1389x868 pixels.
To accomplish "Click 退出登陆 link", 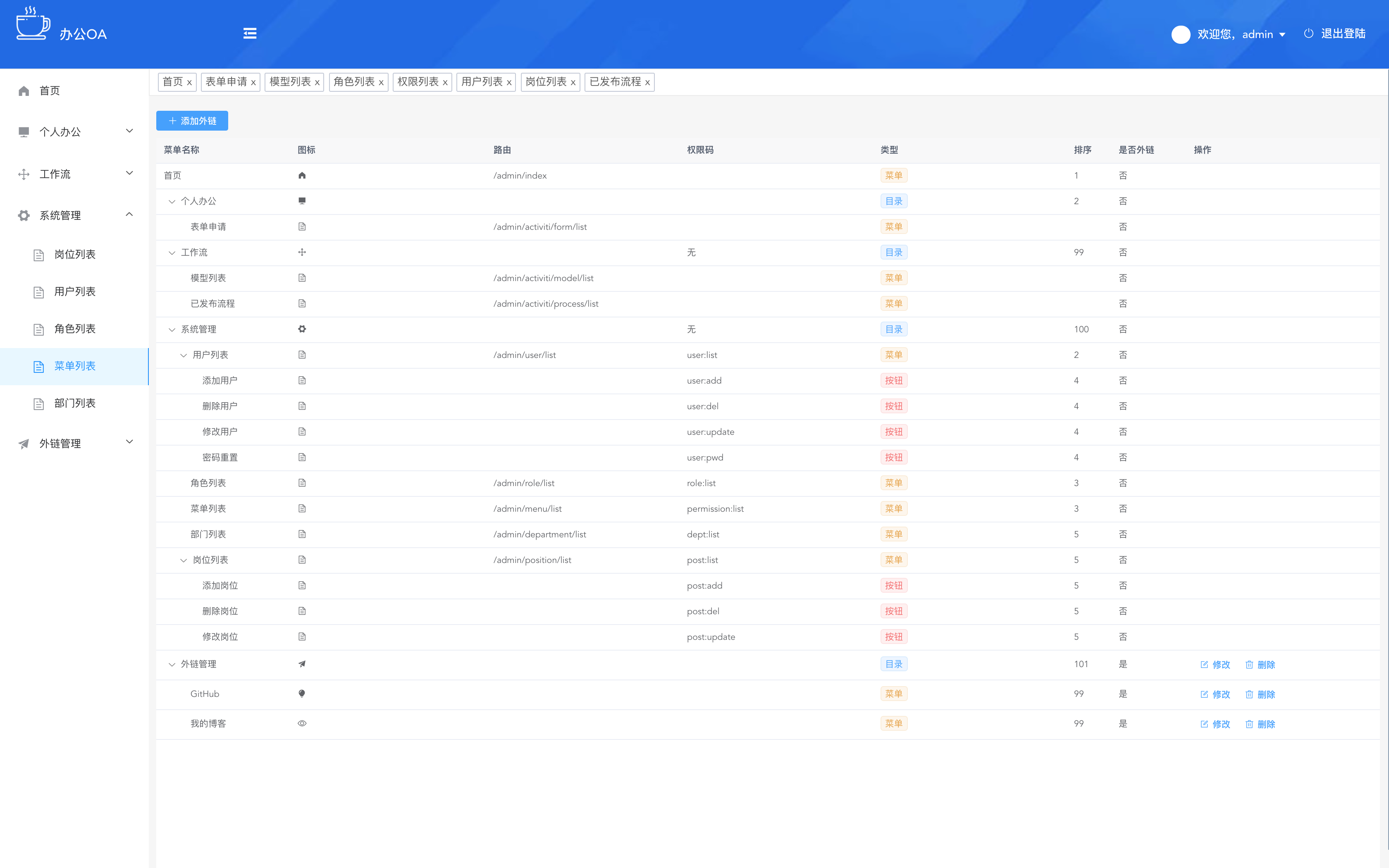I will pyautogui.click(x=1343, y=33).
